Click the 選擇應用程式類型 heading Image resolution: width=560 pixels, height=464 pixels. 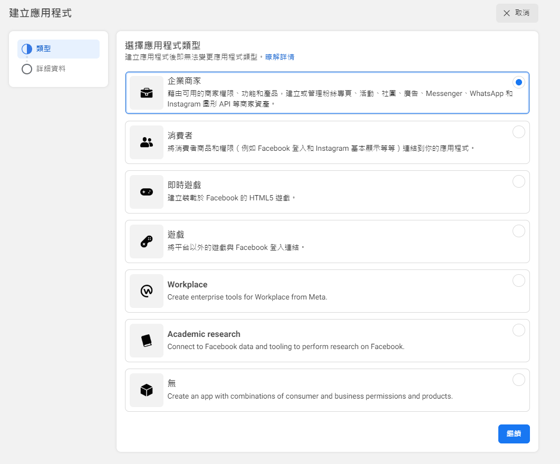coord(162,45)
